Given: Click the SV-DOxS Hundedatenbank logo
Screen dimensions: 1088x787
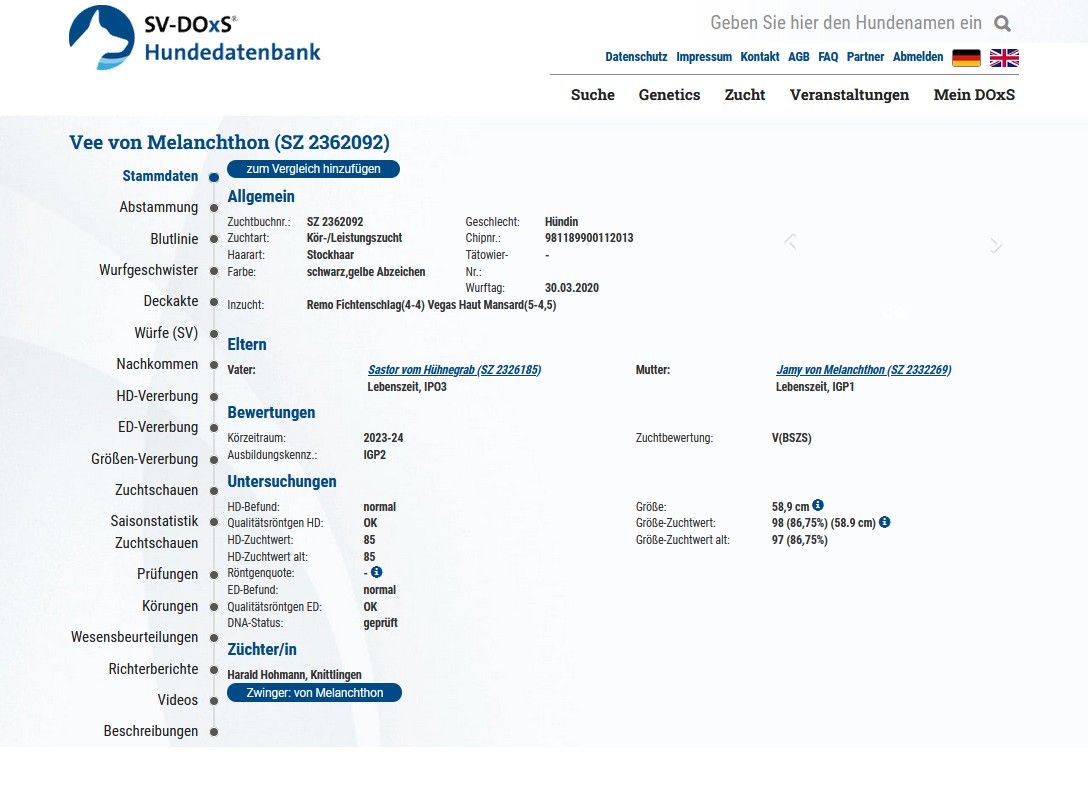Looking at the screenshot, I should (195, 38).
